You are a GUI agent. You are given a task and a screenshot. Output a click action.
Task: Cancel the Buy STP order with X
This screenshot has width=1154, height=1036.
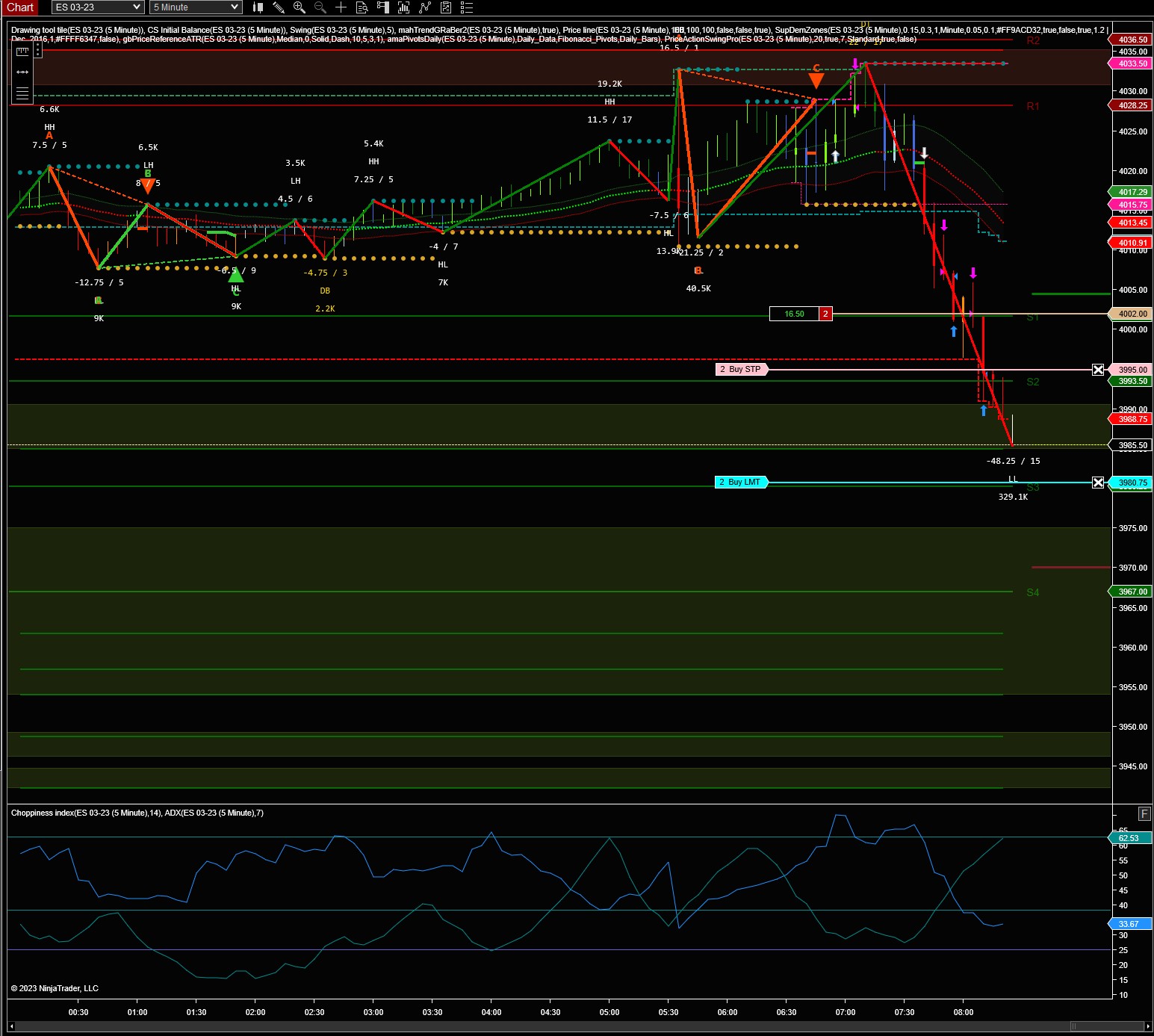click(x=1098, y=370)
